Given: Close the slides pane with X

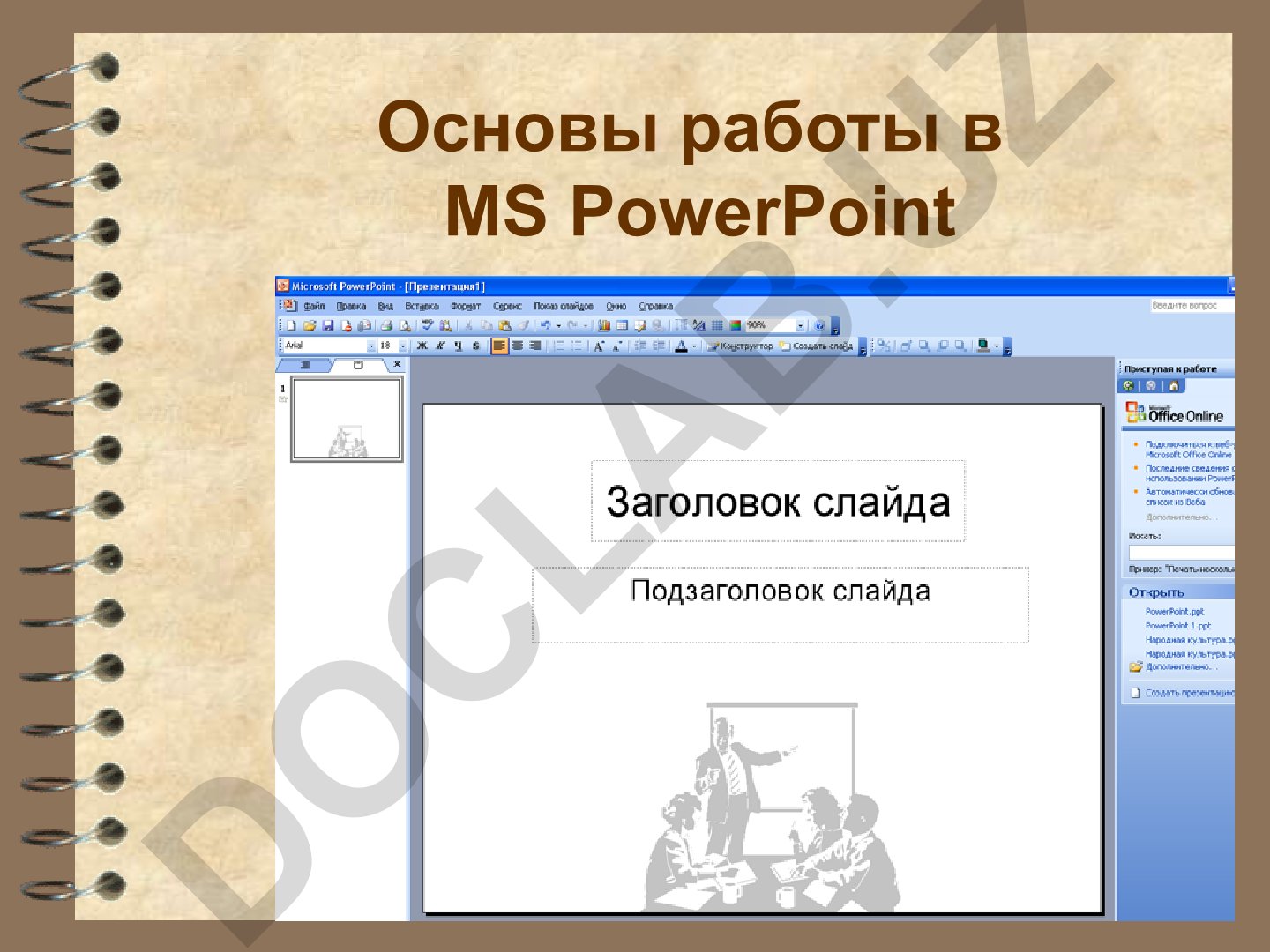Looking at the screenshot, I should pyautogui.click(x=397, y=364).
